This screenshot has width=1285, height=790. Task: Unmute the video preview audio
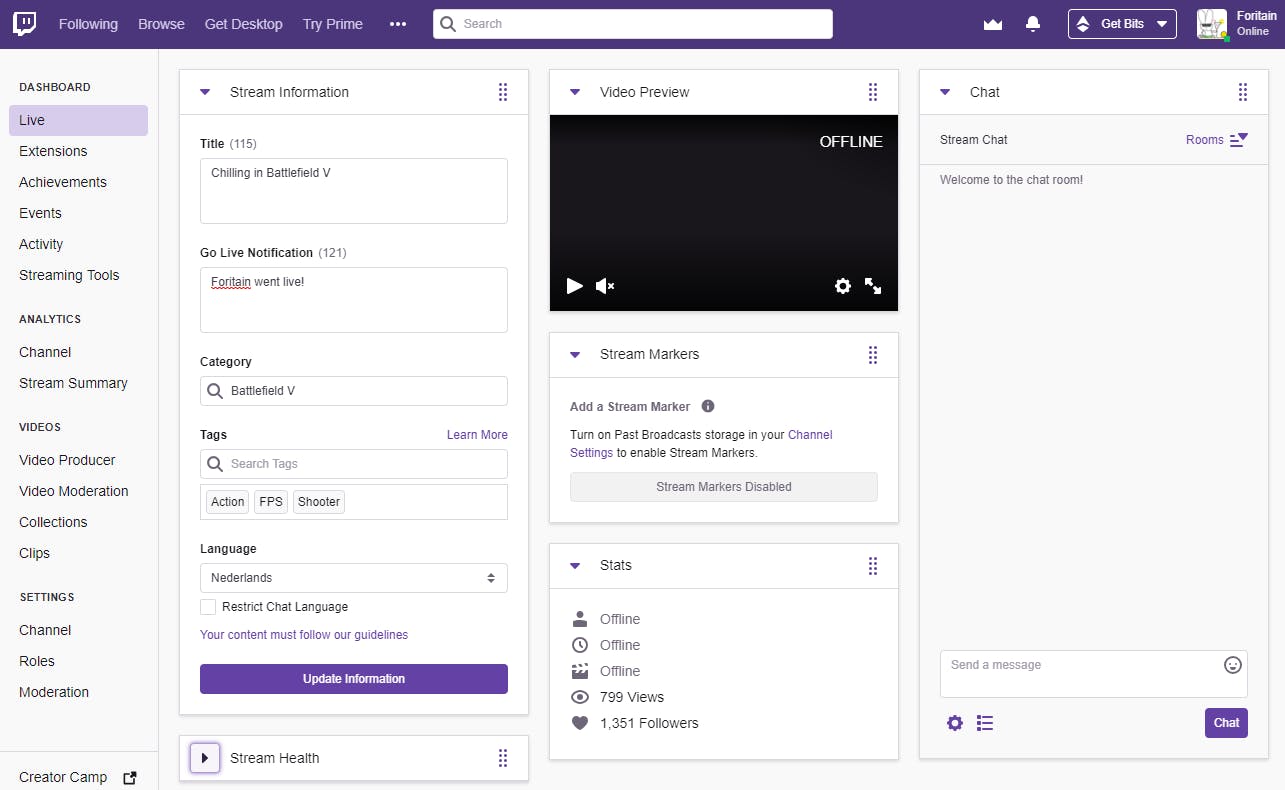coord(605,286)
